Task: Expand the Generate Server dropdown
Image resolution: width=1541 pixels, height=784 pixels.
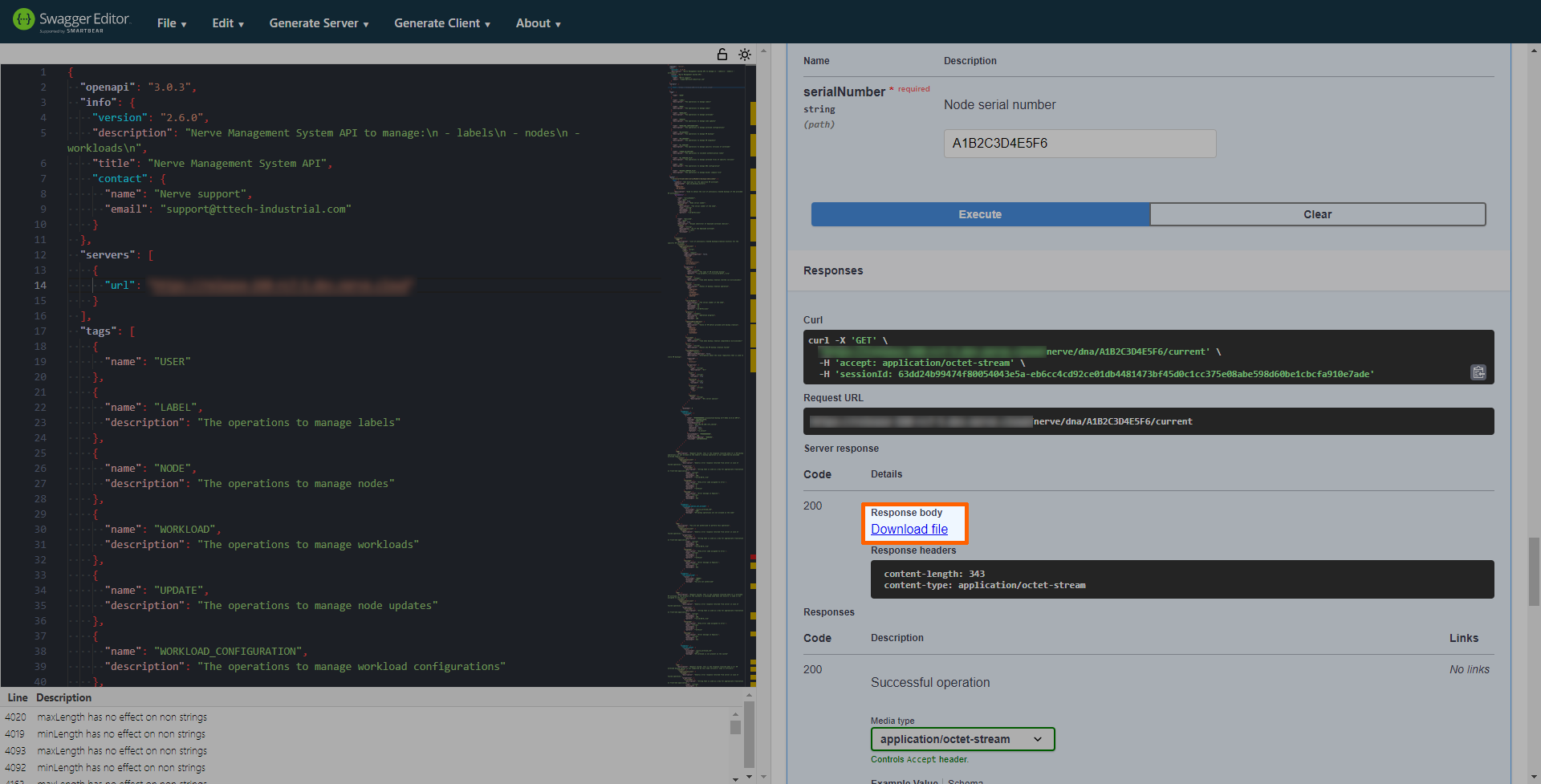Action: pos(319,23)
